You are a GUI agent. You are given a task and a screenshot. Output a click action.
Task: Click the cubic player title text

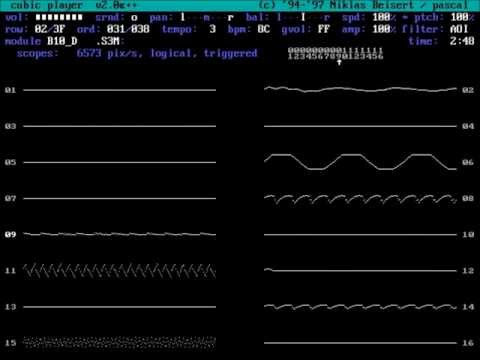[47, 5]
